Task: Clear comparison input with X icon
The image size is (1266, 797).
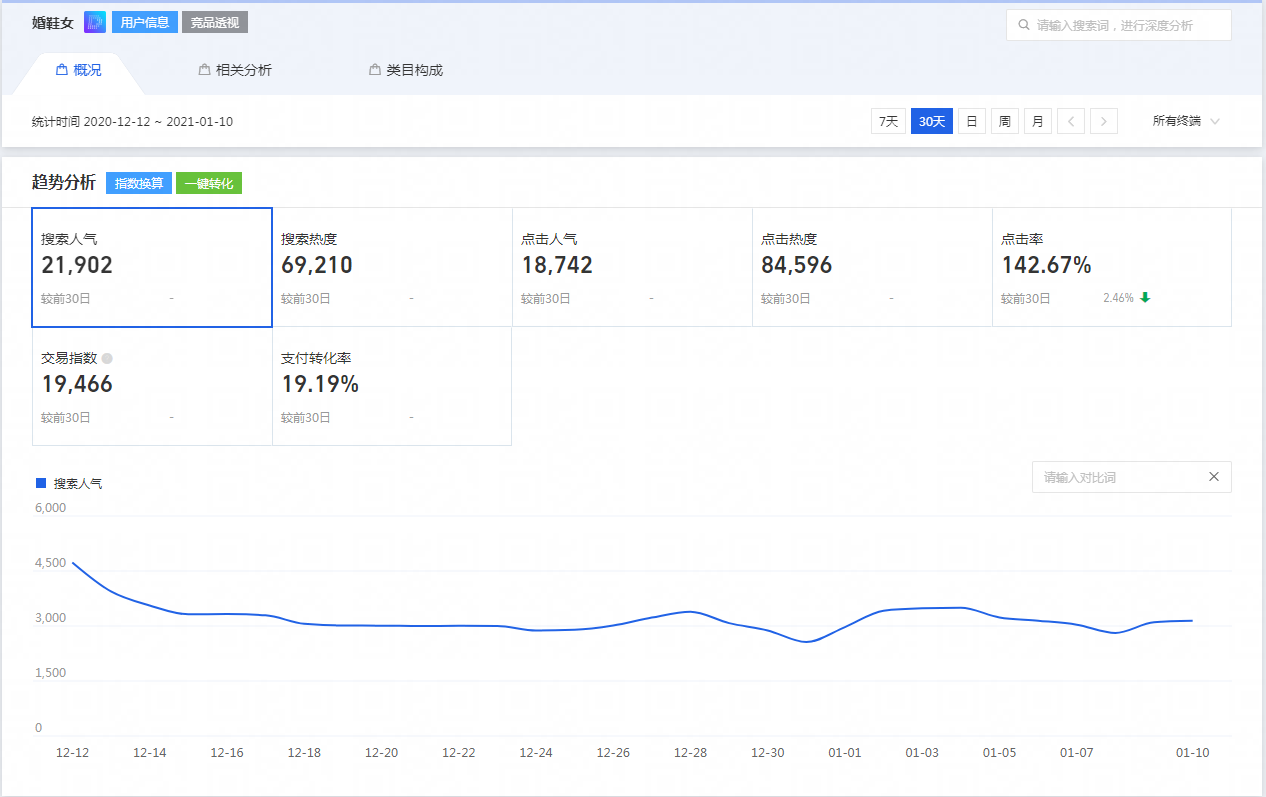Action: tap(1214, 477)
